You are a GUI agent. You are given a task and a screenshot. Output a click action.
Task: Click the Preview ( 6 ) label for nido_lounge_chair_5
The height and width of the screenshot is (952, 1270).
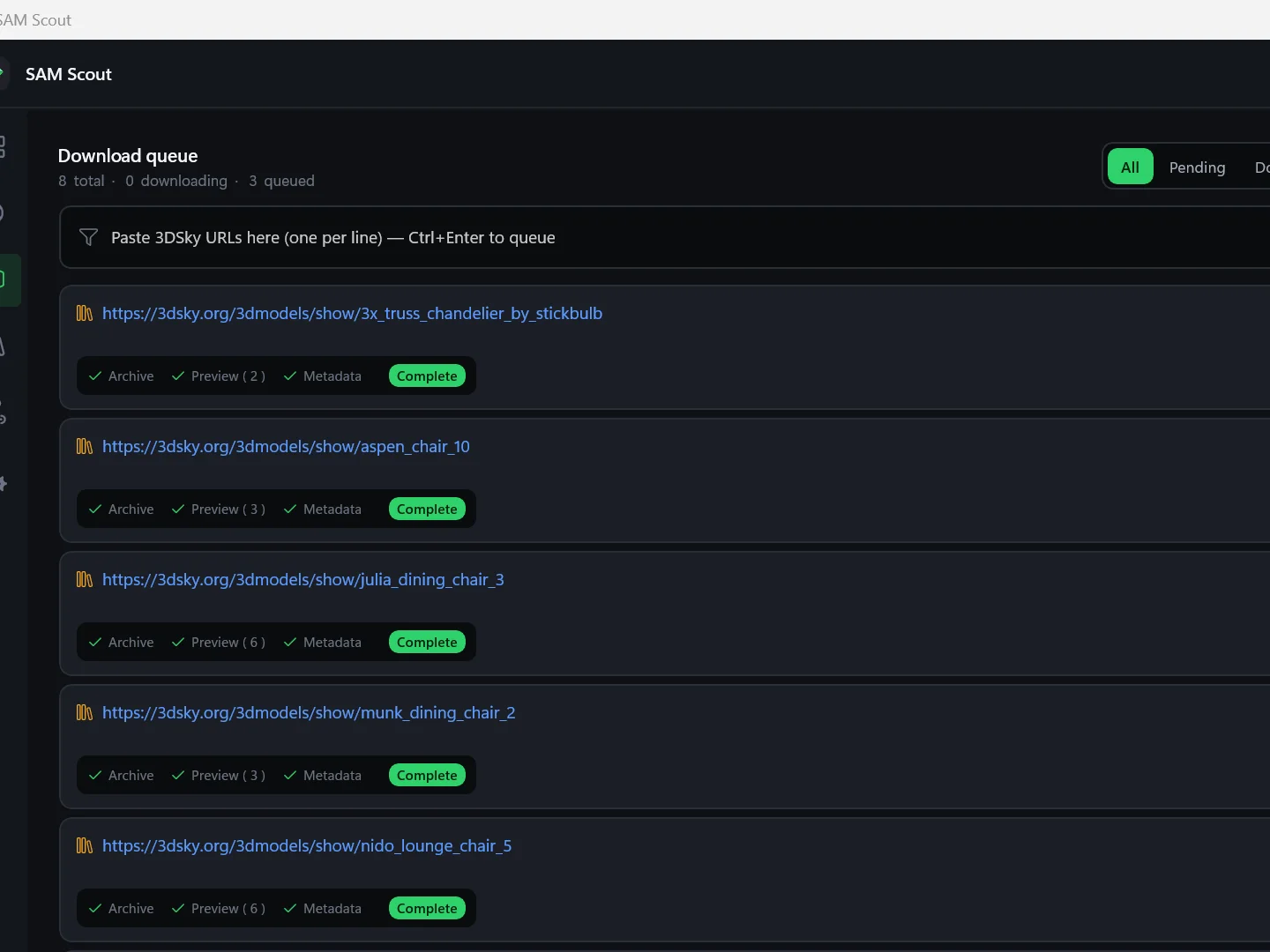(228, 908)
